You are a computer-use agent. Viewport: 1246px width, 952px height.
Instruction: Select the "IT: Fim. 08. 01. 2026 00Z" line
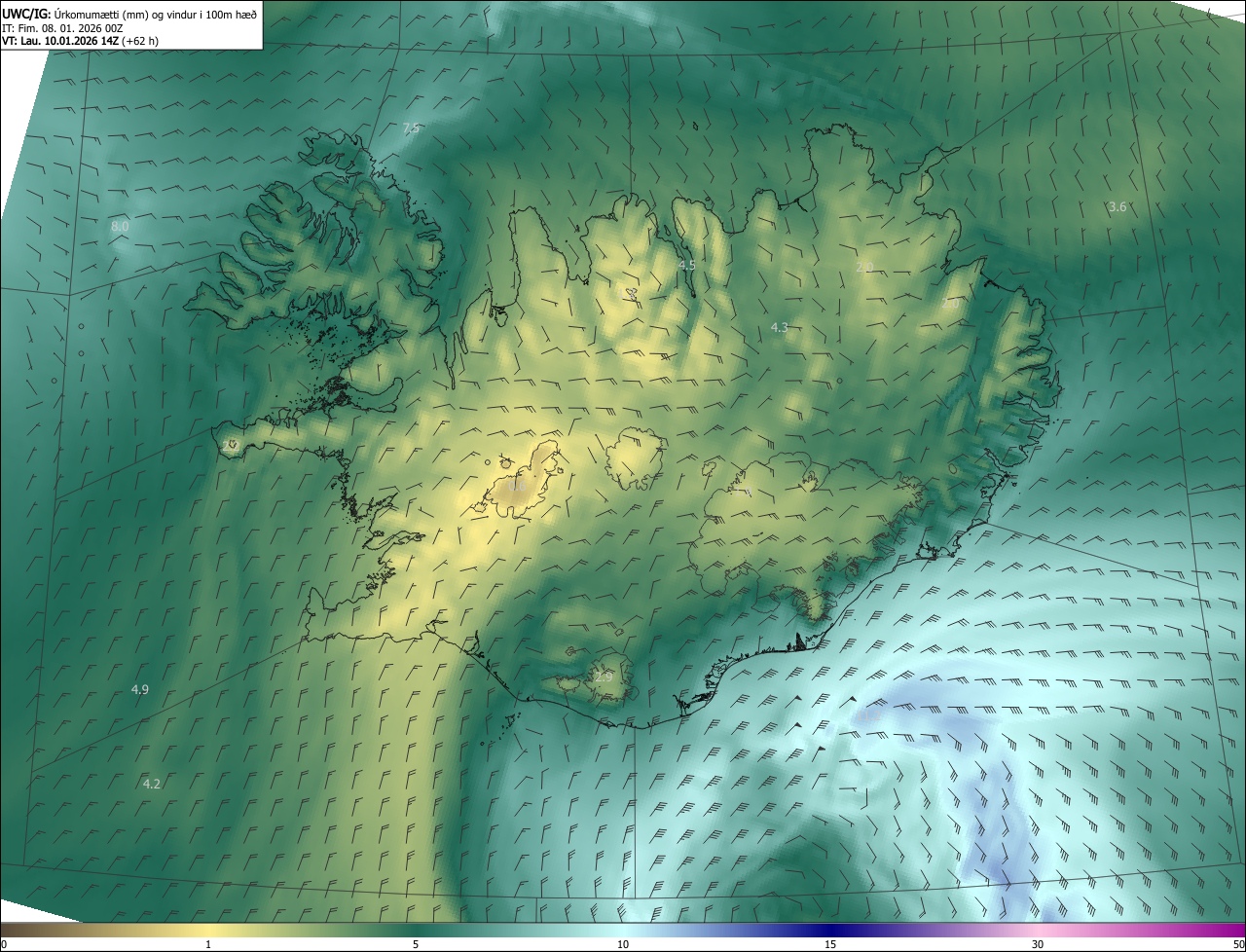click(x=63, y=27)
